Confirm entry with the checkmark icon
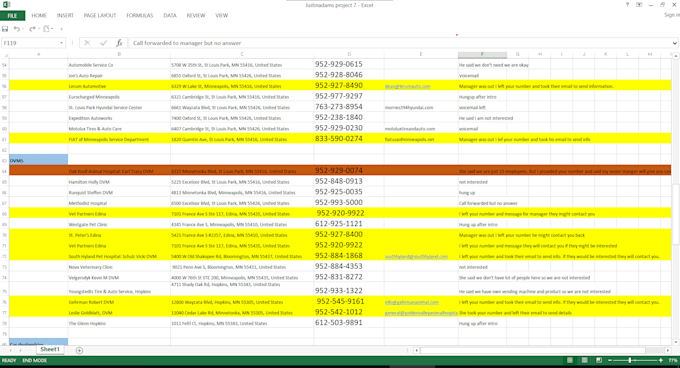This screenshot has width=680, height=368. pos(103,43)
